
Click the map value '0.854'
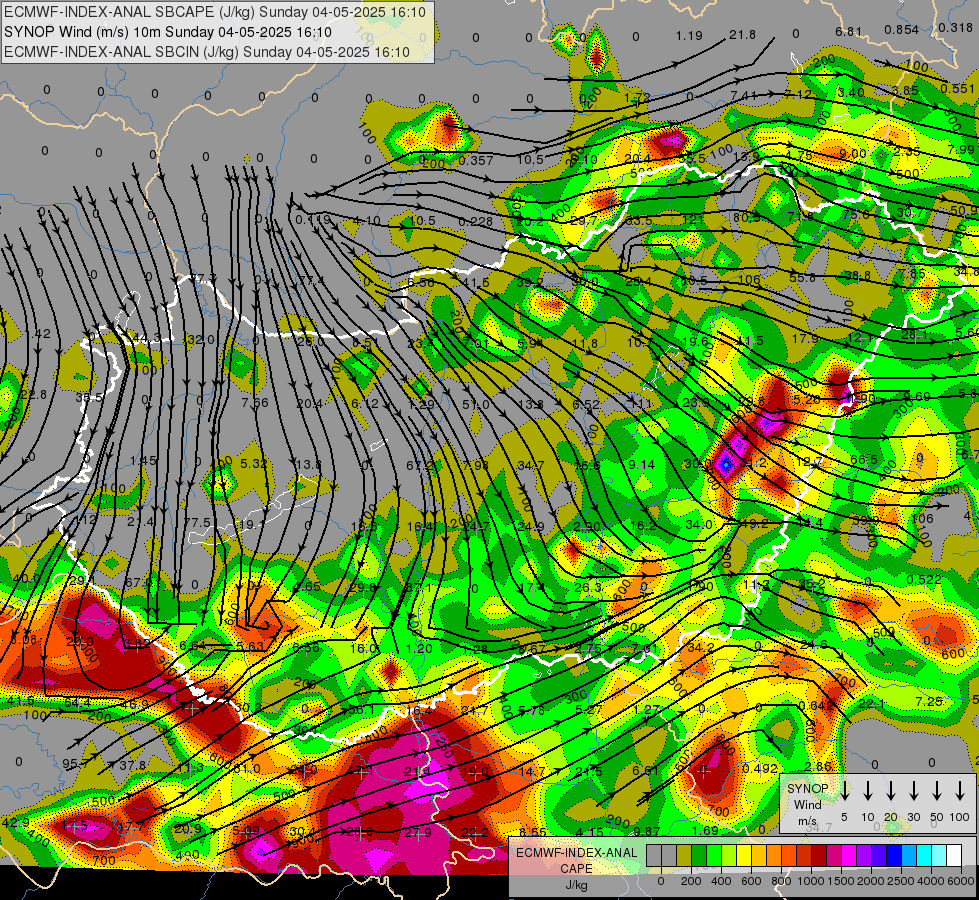(902, 30)
